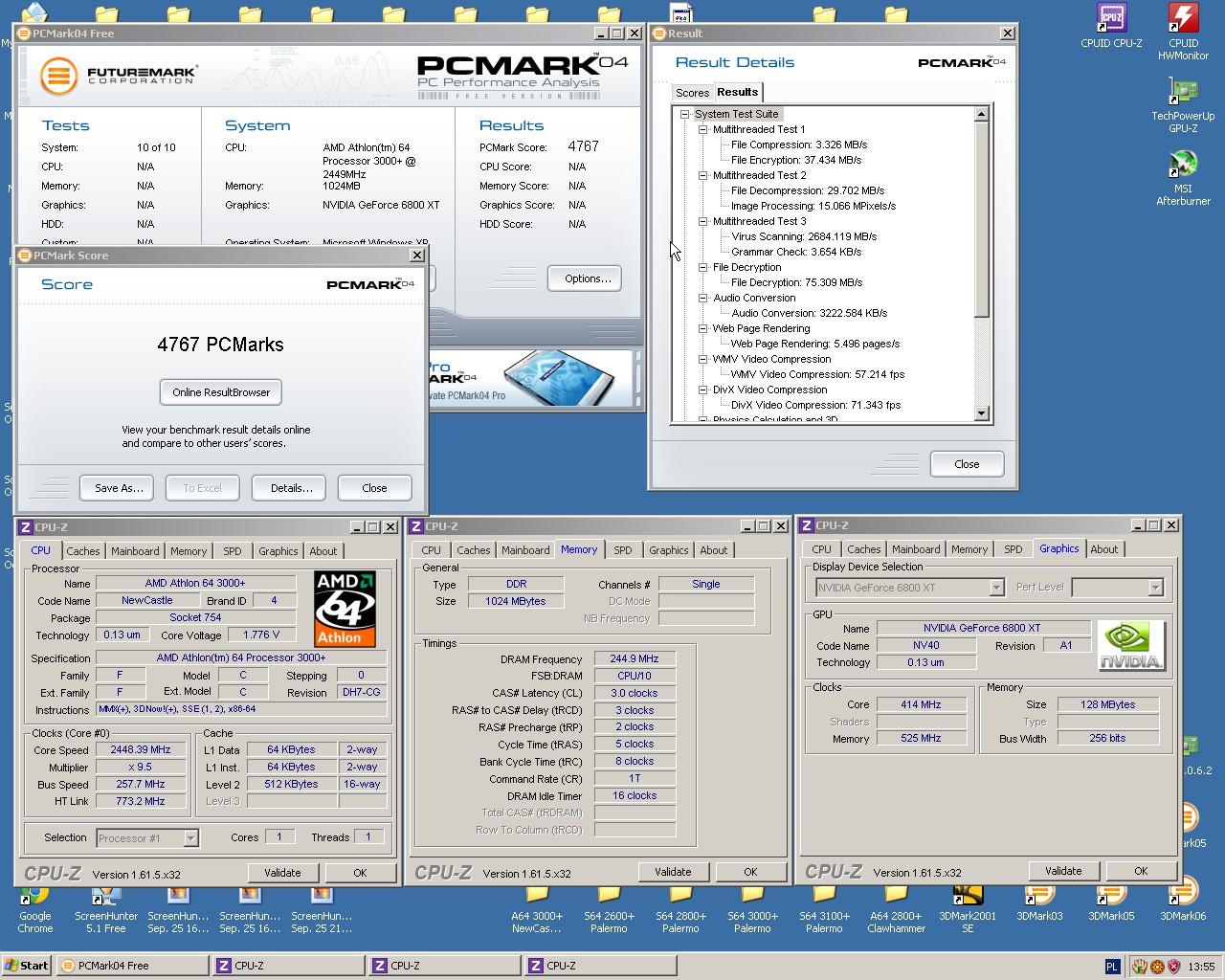Image resolution: width=1225 pixels, height=980 pixels.
Task: Collapse the Audio Conversion node
Action: [703, 298]
